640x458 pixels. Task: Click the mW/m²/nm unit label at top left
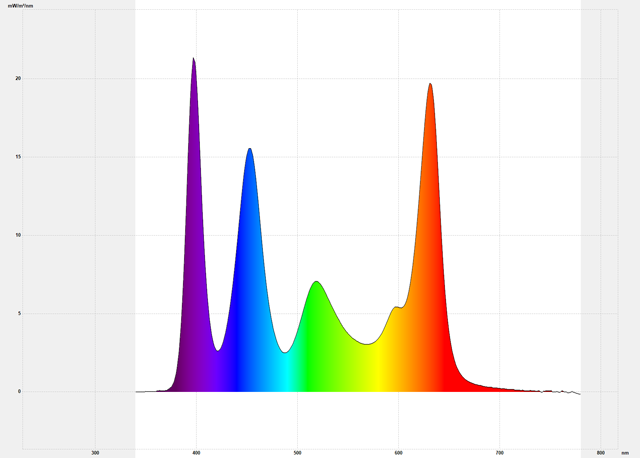20,6
